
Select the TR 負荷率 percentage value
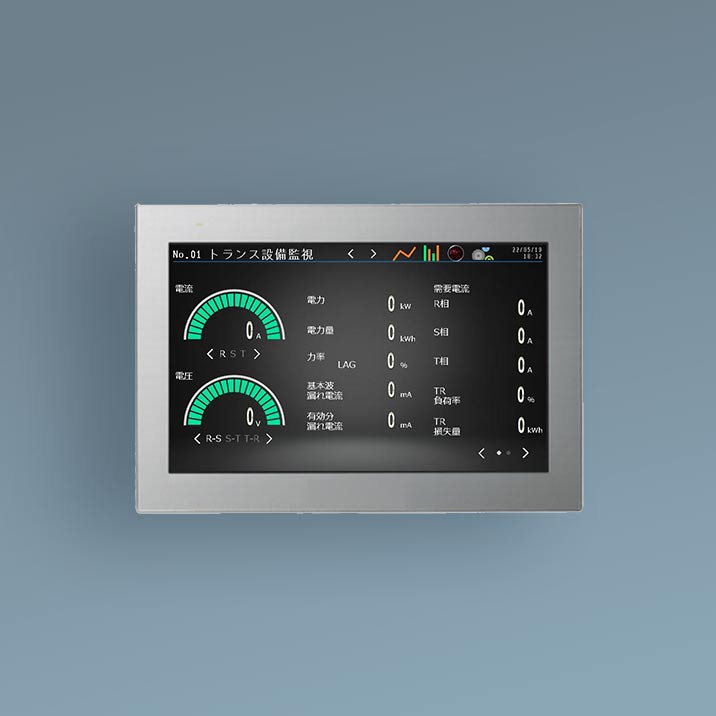(x=522, y=395)
